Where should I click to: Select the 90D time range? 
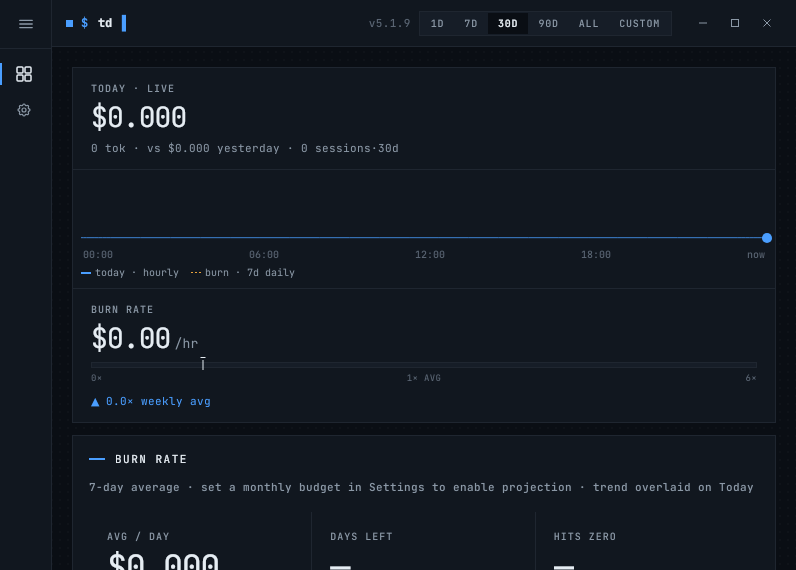tap(548, 24)
